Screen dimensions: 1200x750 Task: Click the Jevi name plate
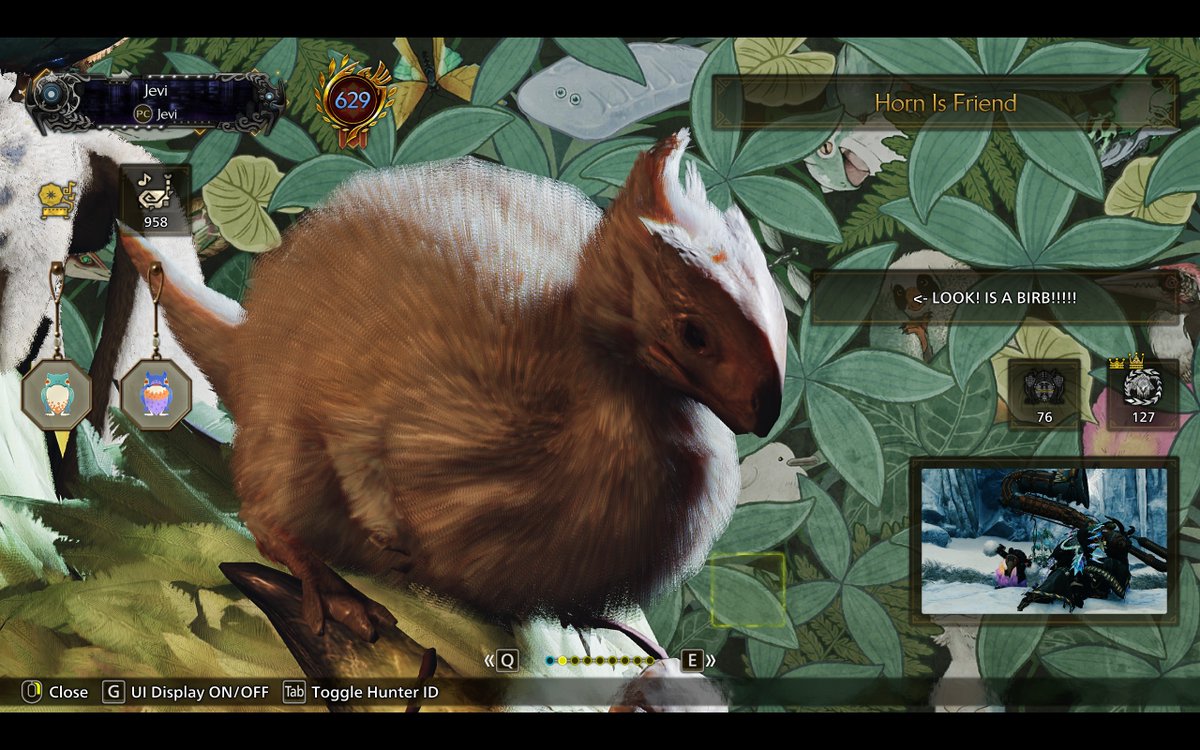pos(155,102)
